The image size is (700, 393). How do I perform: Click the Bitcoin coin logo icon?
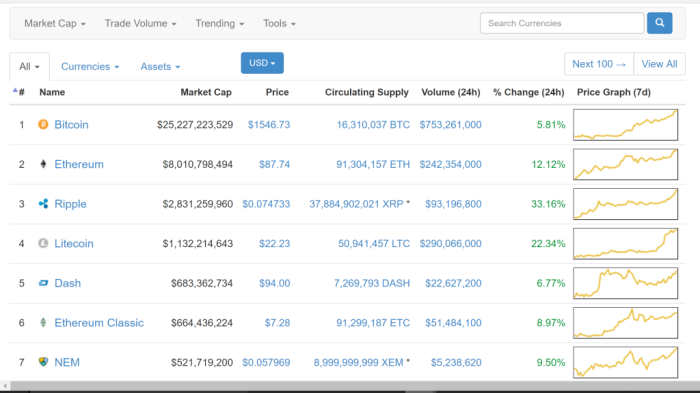pos(43,125)
